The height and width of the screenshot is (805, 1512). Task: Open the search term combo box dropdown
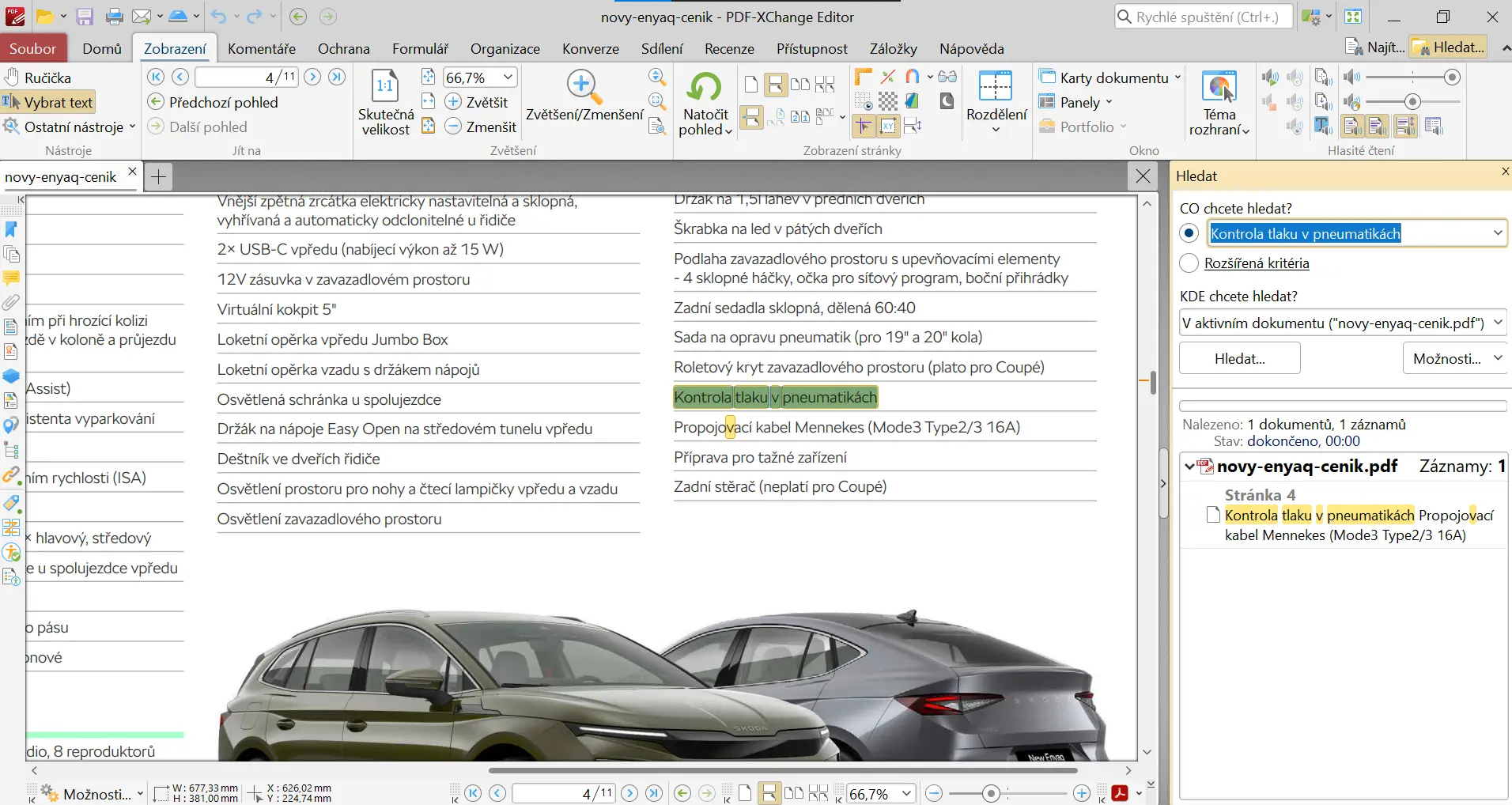point(1497,233)
